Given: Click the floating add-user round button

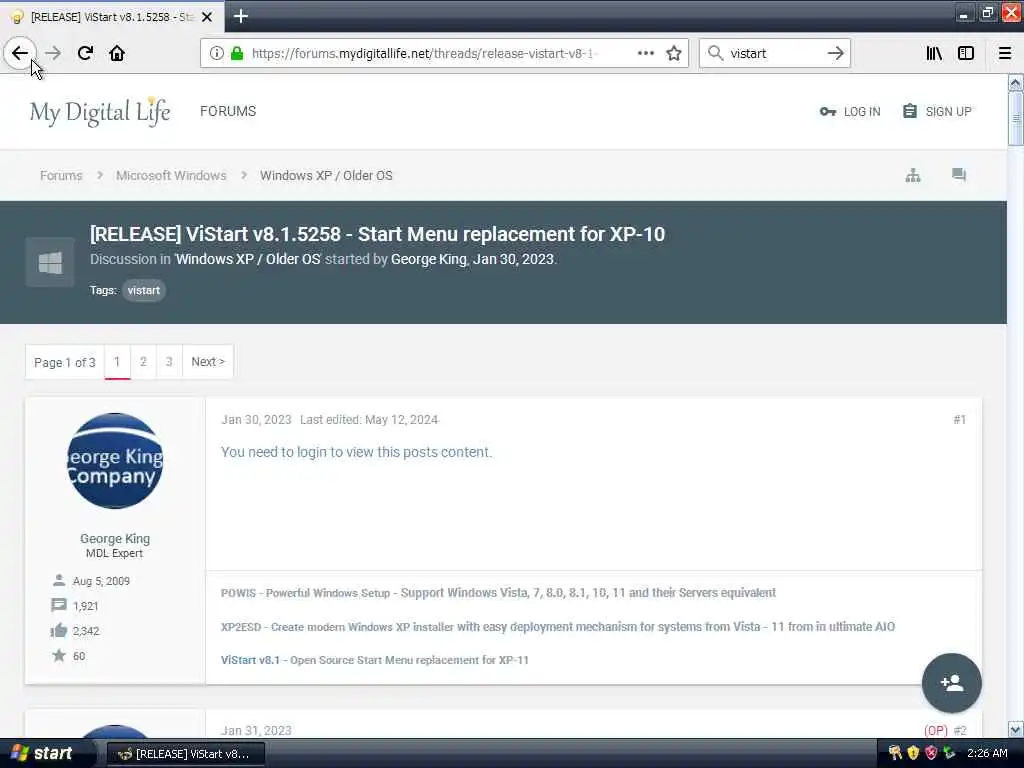Looking at the screenshot, I should coord(952,683).
